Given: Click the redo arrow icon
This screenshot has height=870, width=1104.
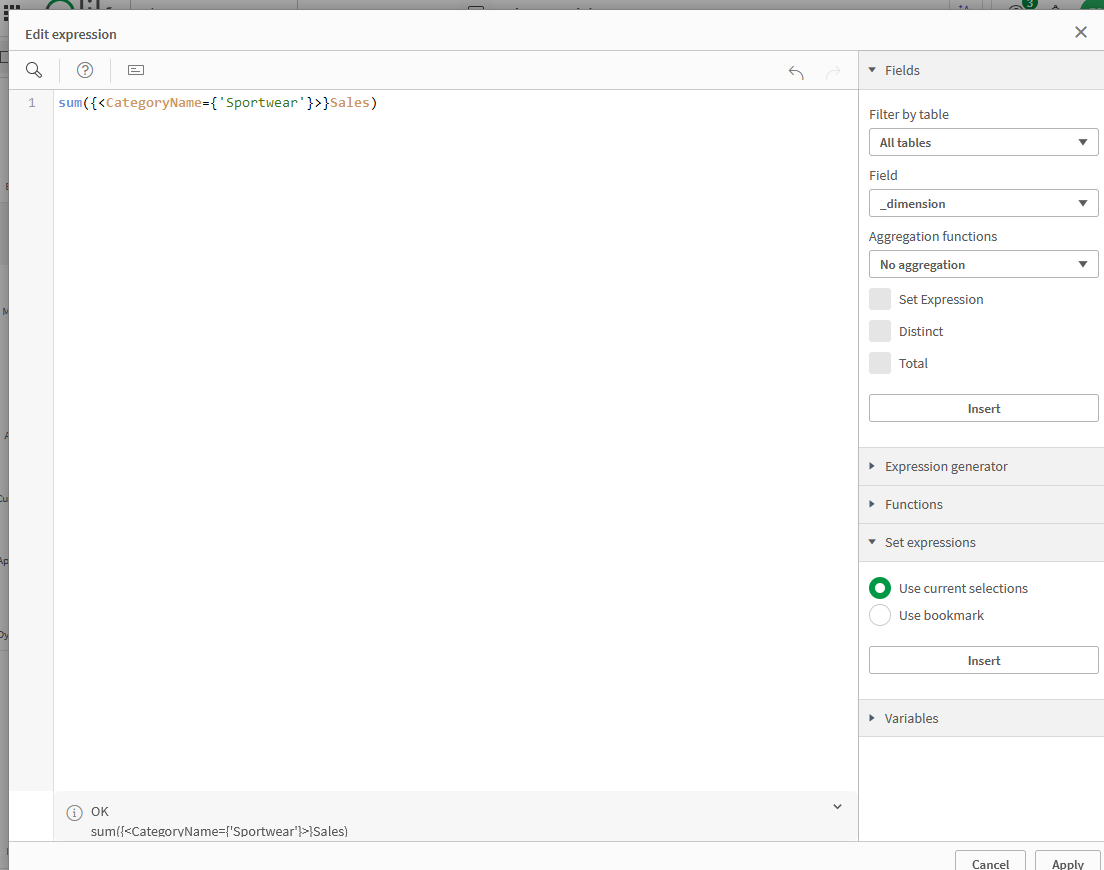Looking at the screenshot, I should coord(833,72).
